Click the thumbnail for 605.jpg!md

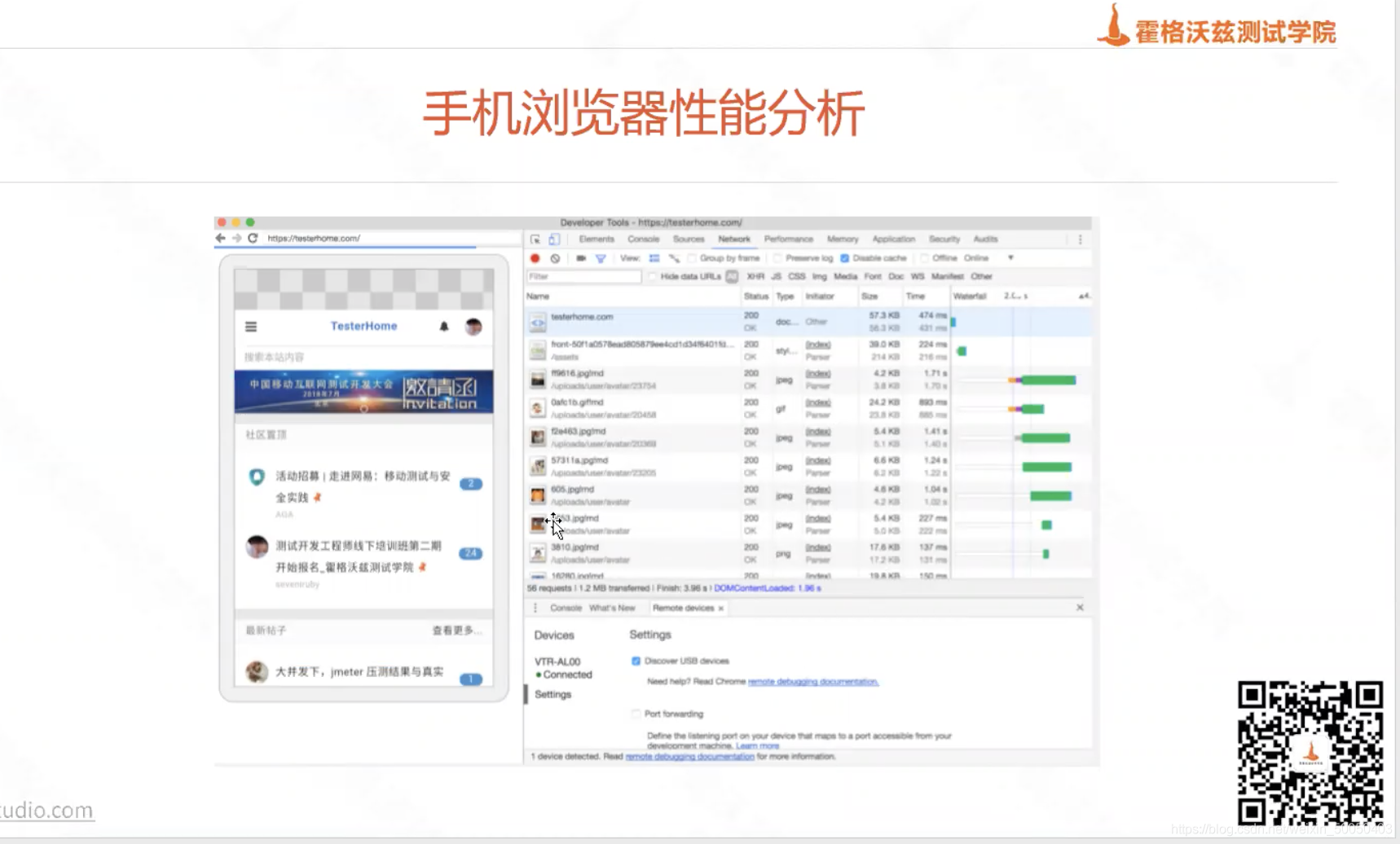pyautogui.click(x=538, y=495)
